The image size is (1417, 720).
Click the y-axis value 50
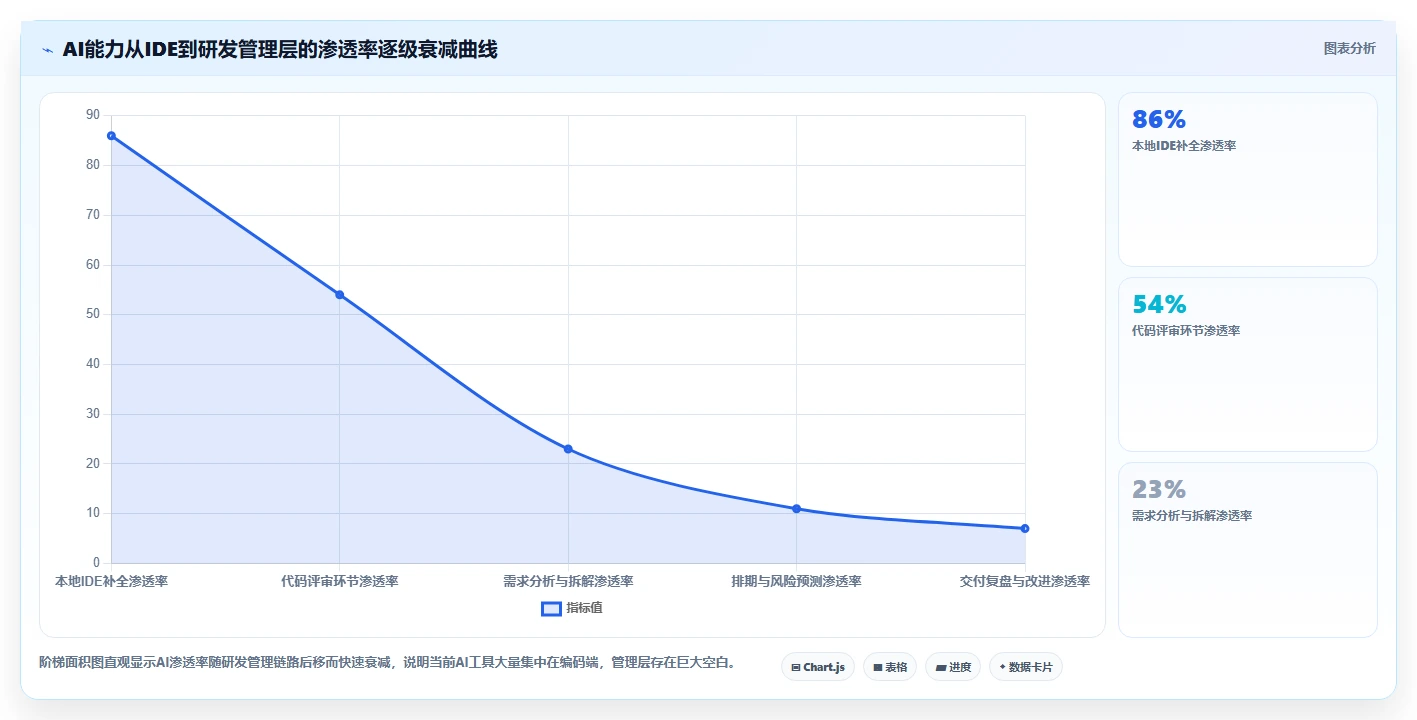coord(93,314)
